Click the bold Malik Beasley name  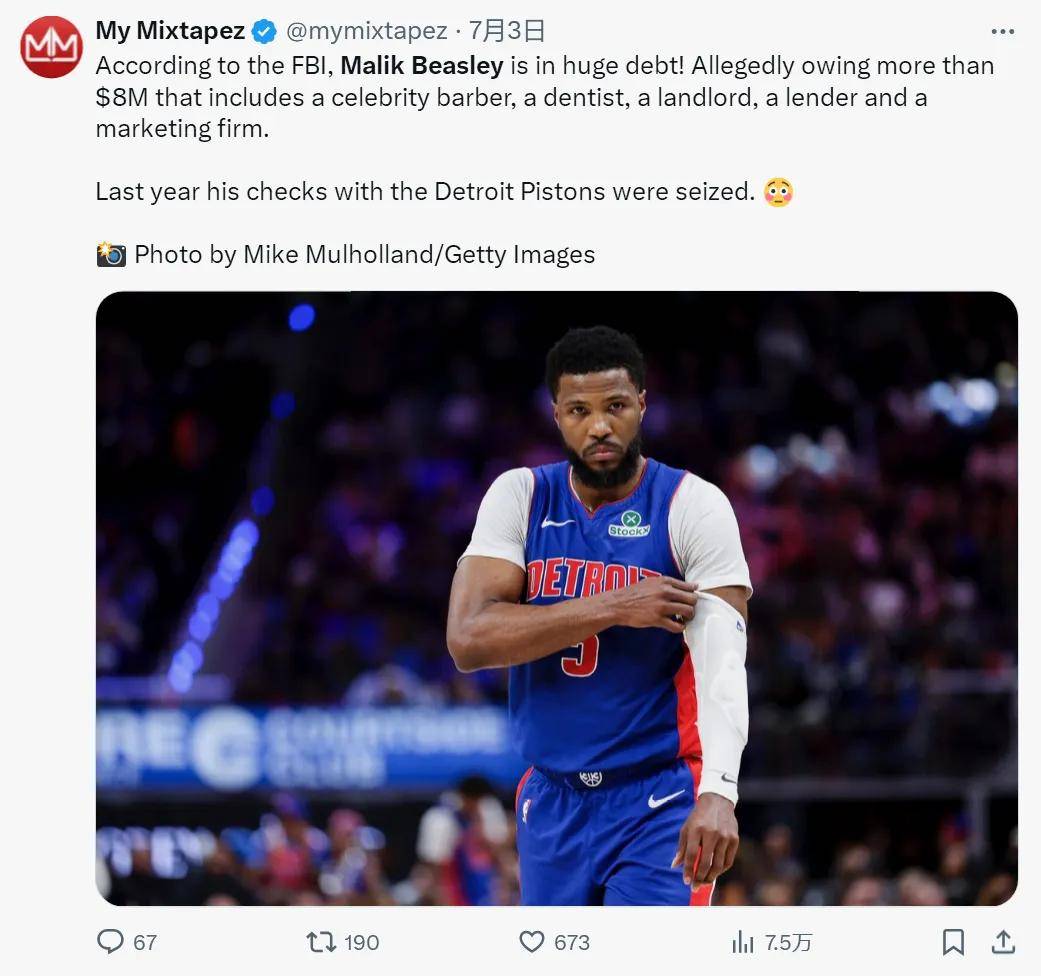pos(421,66)
